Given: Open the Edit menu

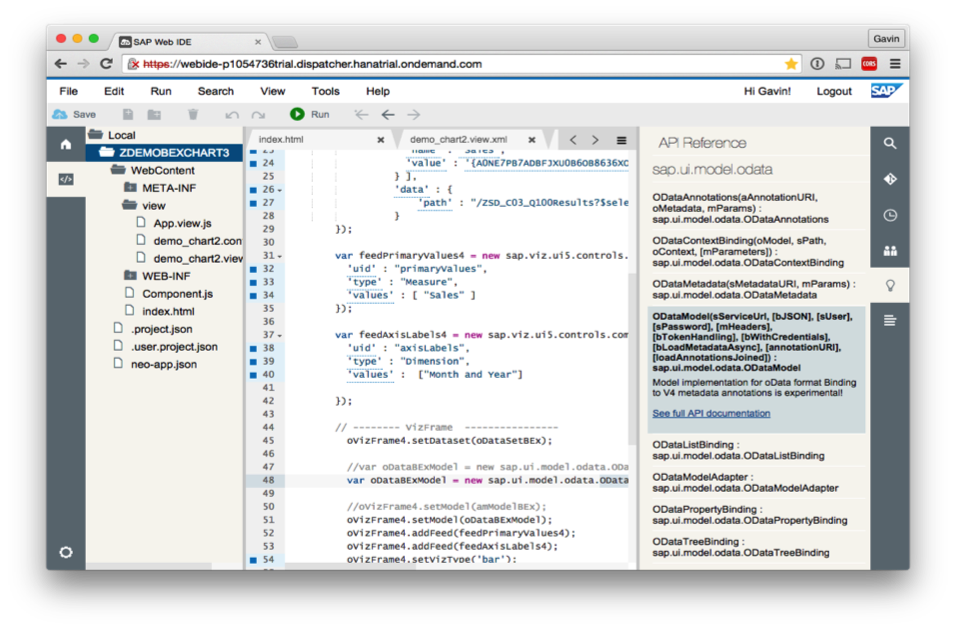Looking at the screenshot, I should (x=114, y=91).
